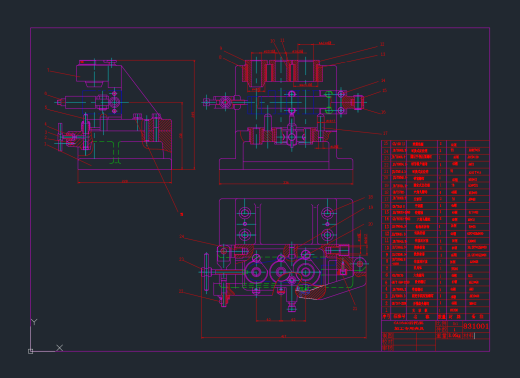Screen dimensions: 520x378
Task: Click the X axis label of UCS icon
Action: (60, 348)
